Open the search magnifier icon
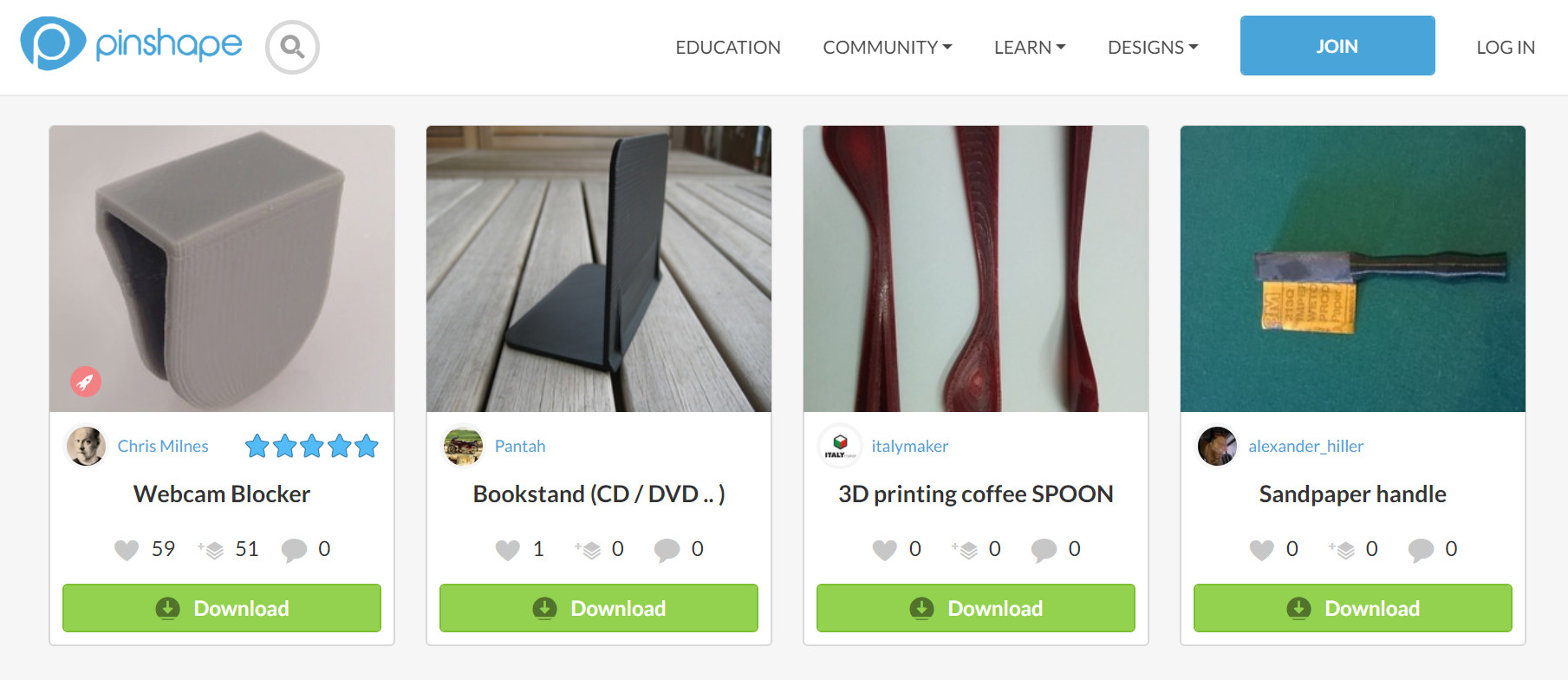1568x680 pixels. 292,47
